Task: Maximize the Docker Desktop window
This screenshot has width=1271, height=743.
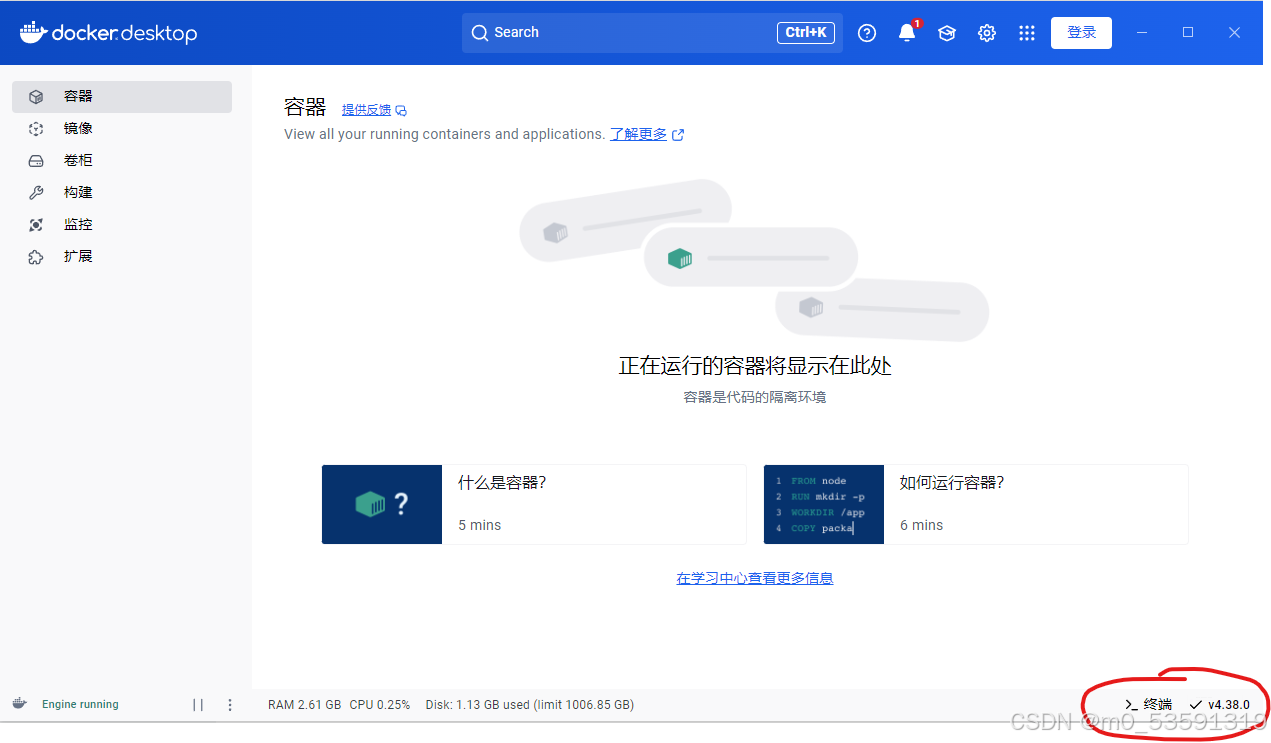Action: point(1188,33)
